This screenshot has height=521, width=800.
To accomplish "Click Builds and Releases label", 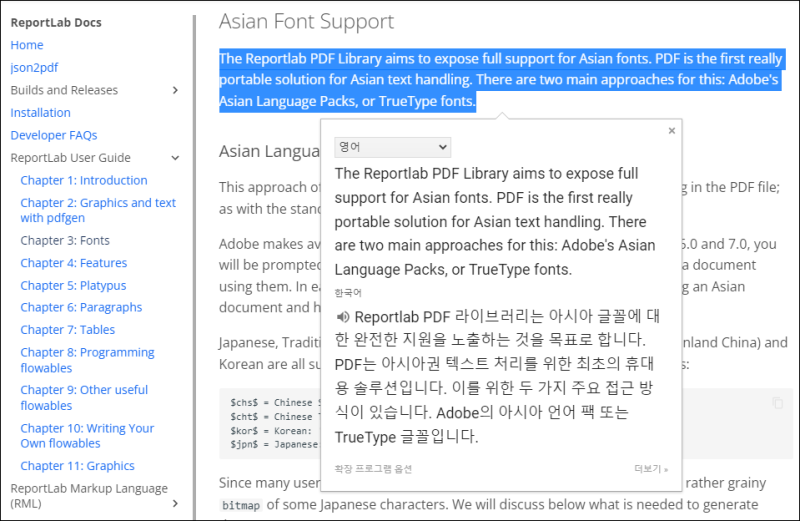I will click(x=64, y=90).
